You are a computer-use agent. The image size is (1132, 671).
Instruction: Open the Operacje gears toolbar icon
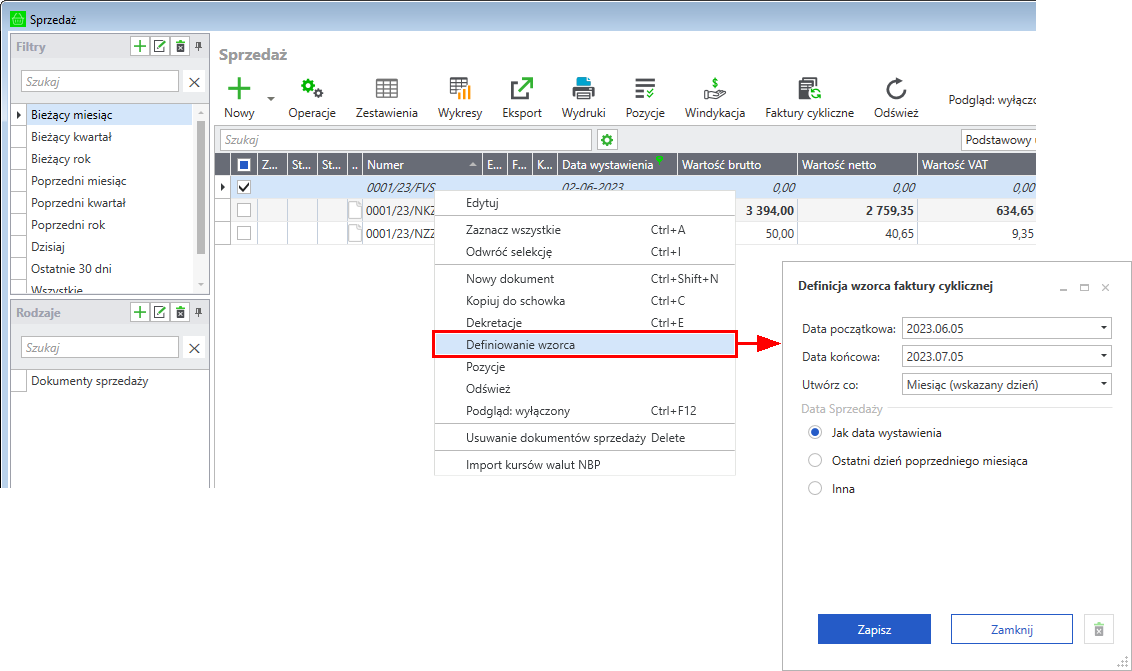coord(311,90)
